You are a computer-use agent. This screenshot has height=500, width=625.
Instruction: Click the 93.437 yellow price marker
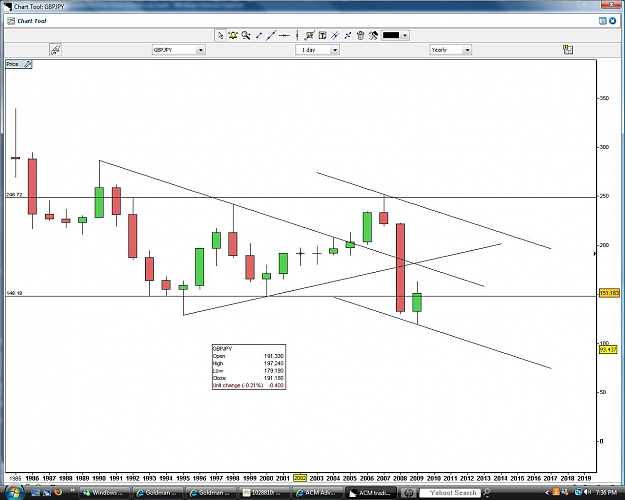click(608, 350)
